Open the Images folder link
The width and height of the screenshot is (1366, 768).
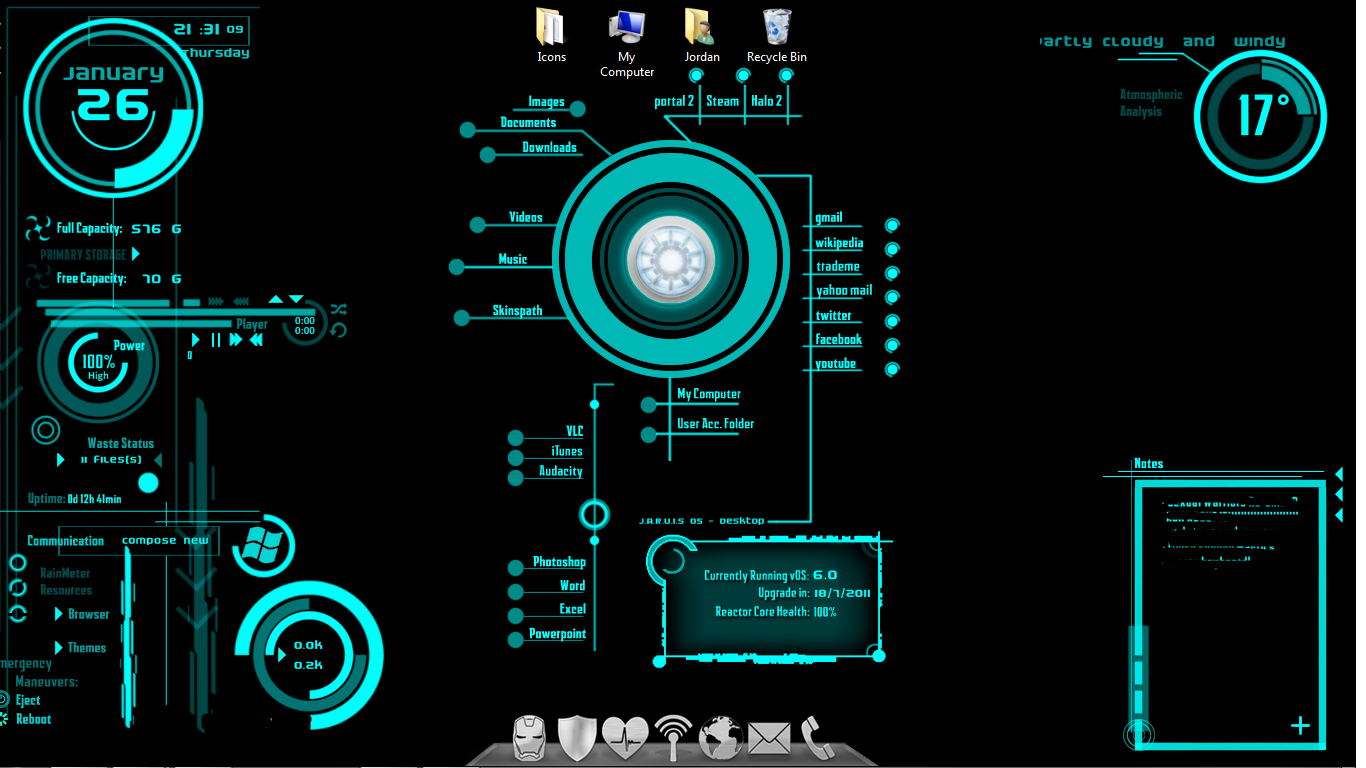(547, 102)
